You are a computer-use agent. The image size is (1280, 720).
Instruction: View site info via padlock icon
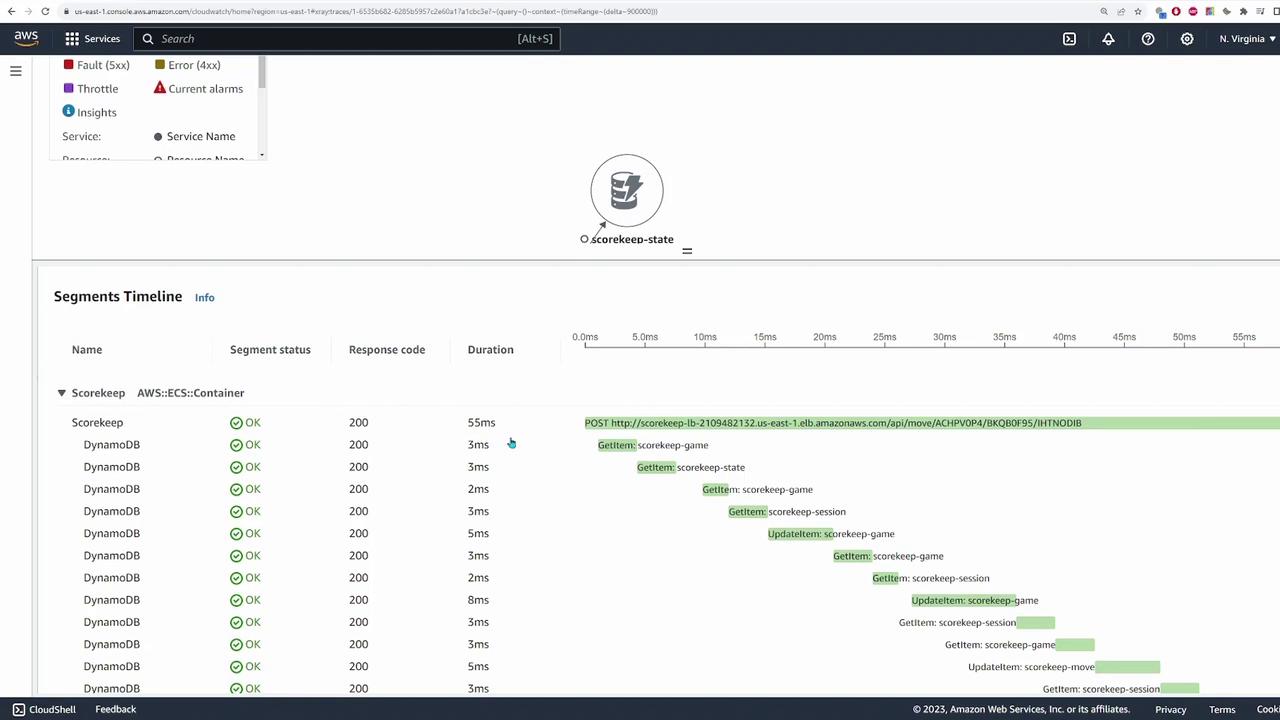pos(65,11)
